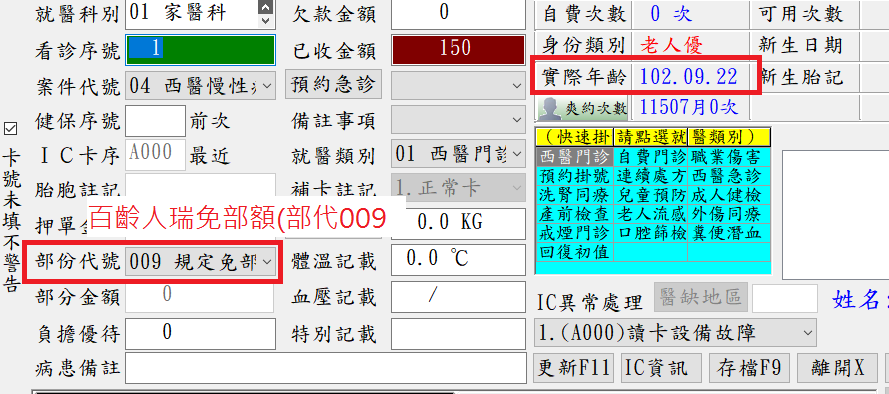The height and width of the screenshot is (394, 889).
Task: Click the 身份類別 value 老人優
Action: click(672, 45)
